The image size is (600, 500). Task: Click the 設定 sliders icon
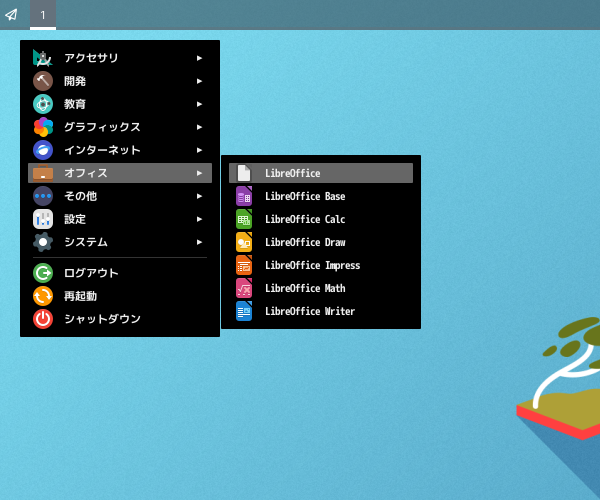43,219
